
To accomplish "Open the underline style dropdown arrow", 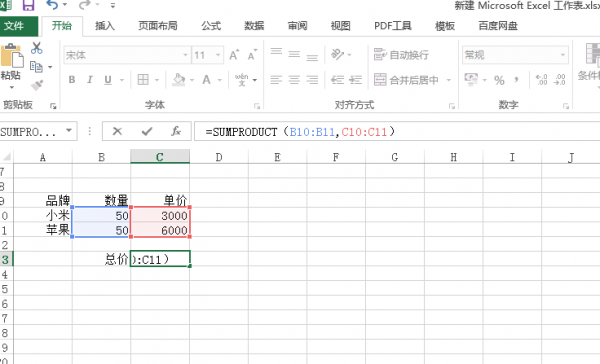I will pyautogui.click(x=122, y=80).
